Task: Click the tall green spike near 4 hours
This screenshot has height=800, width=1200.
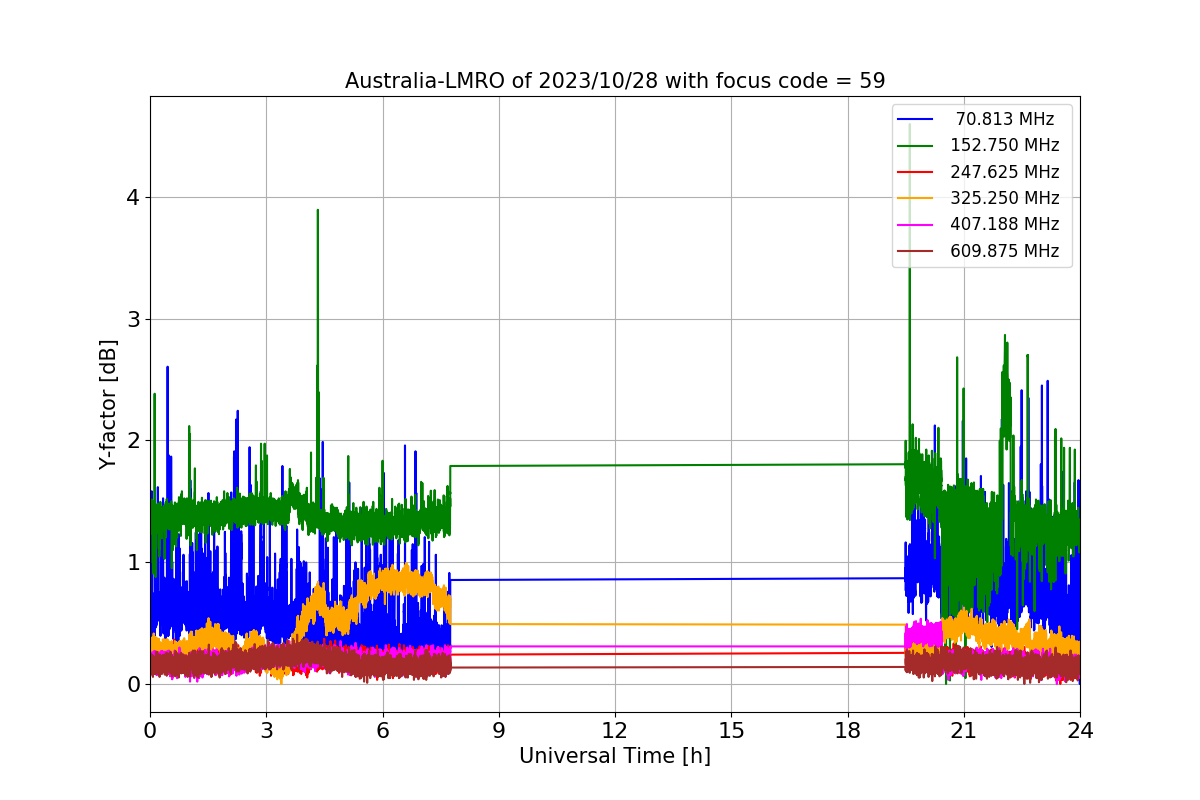Action: coord(318,300)
